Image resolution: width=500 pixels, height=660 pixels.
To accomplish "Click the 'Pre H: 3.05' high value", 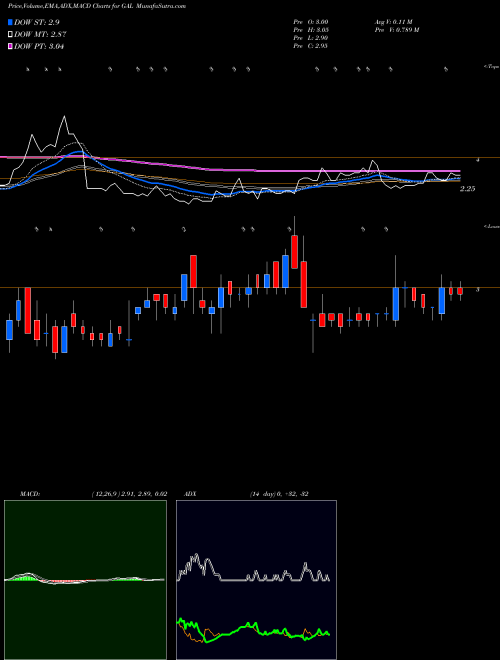I will (311, 30).
